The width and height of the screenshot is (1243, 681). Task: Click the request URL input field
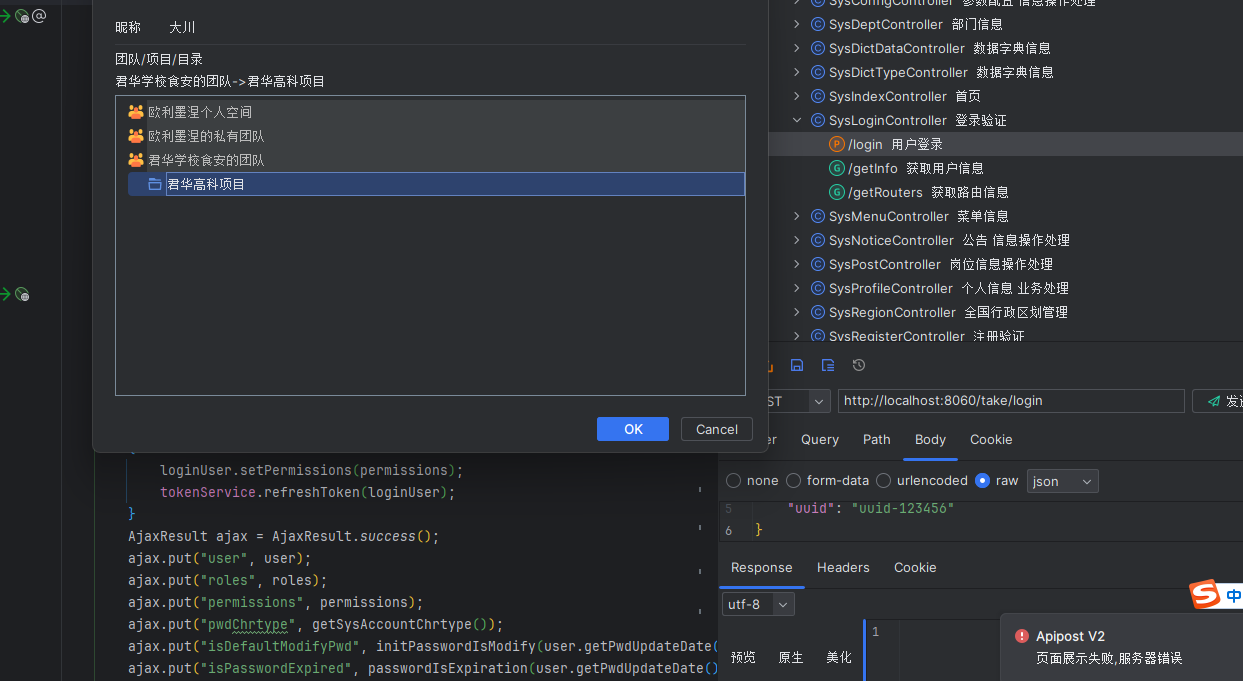[1010, 401]
